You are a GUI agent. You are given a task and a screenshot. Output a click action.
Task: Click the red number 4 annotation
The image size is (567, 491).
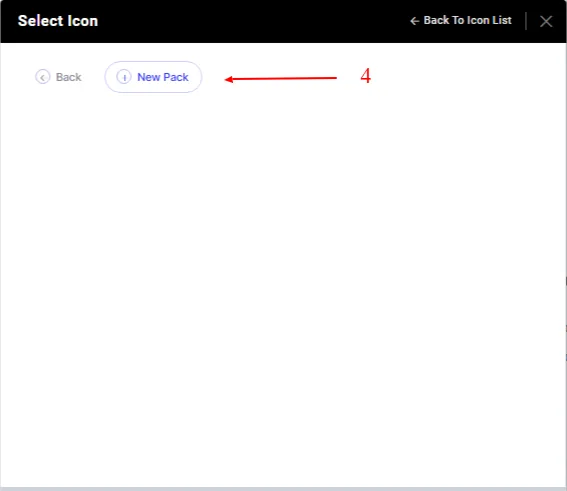tap(366, 76)
